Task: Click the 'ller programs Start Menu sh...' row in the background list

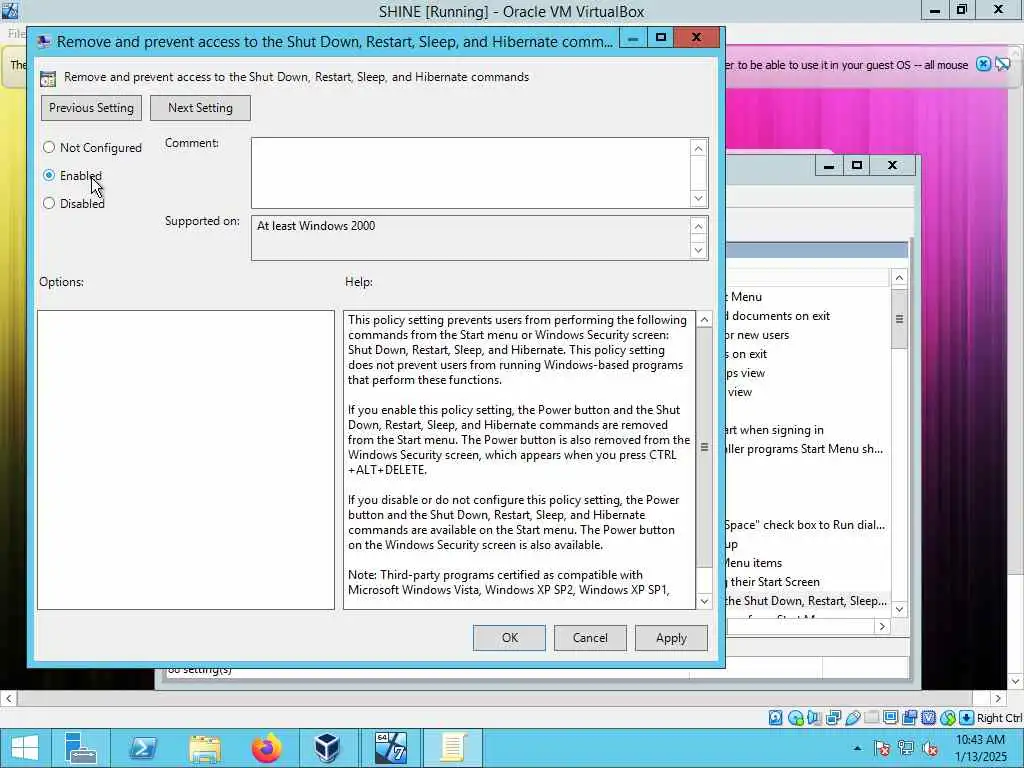Action: (x=807, y=449)
